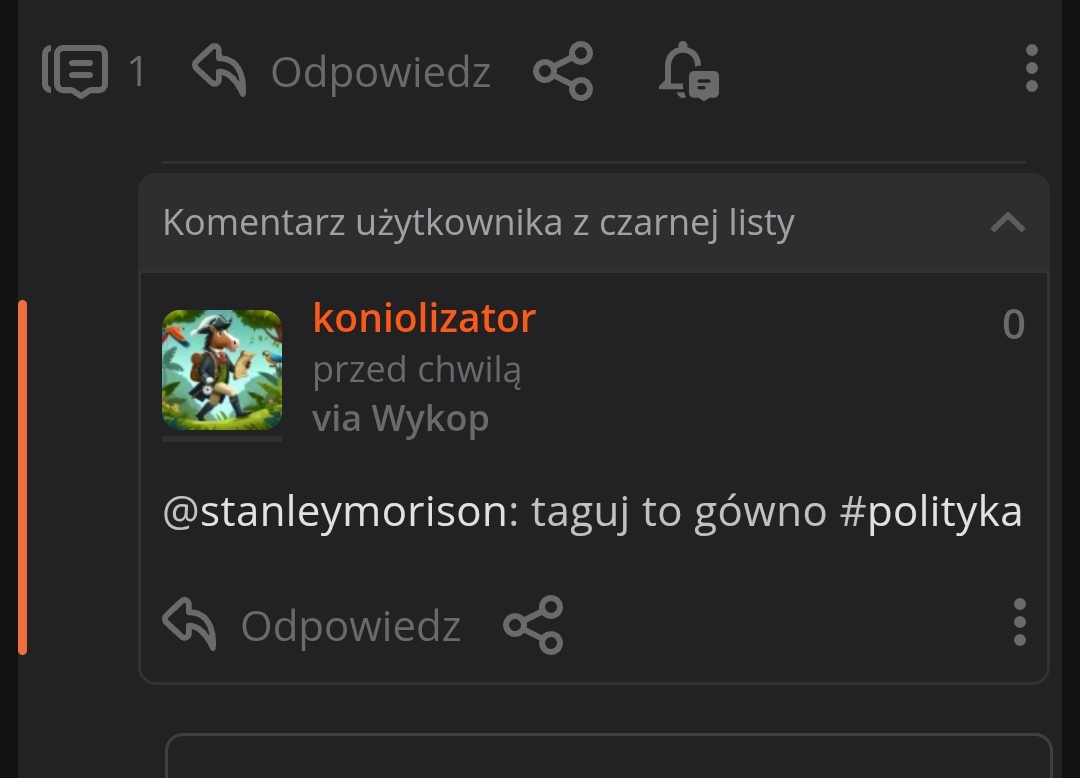The width and height of the screenshot is (1080, 778).
Task: Click the comment's vote count "0"
Action: click(x=1013, y=325)
